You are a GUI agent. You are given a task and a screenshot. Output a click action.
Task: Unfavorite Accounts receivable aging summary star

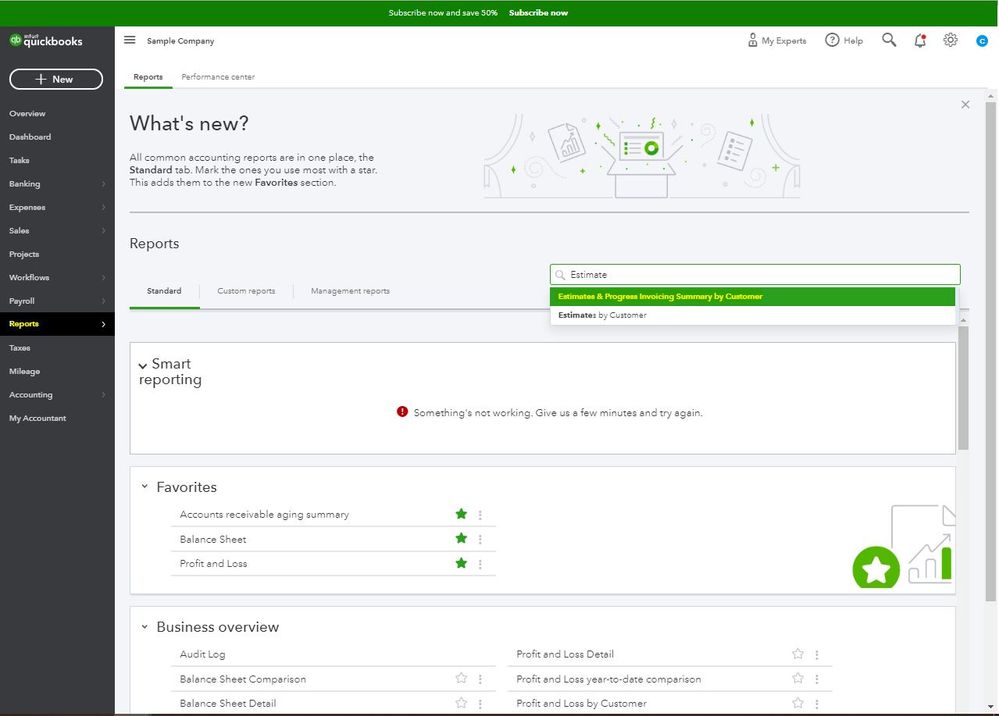[x=461, y=514]
